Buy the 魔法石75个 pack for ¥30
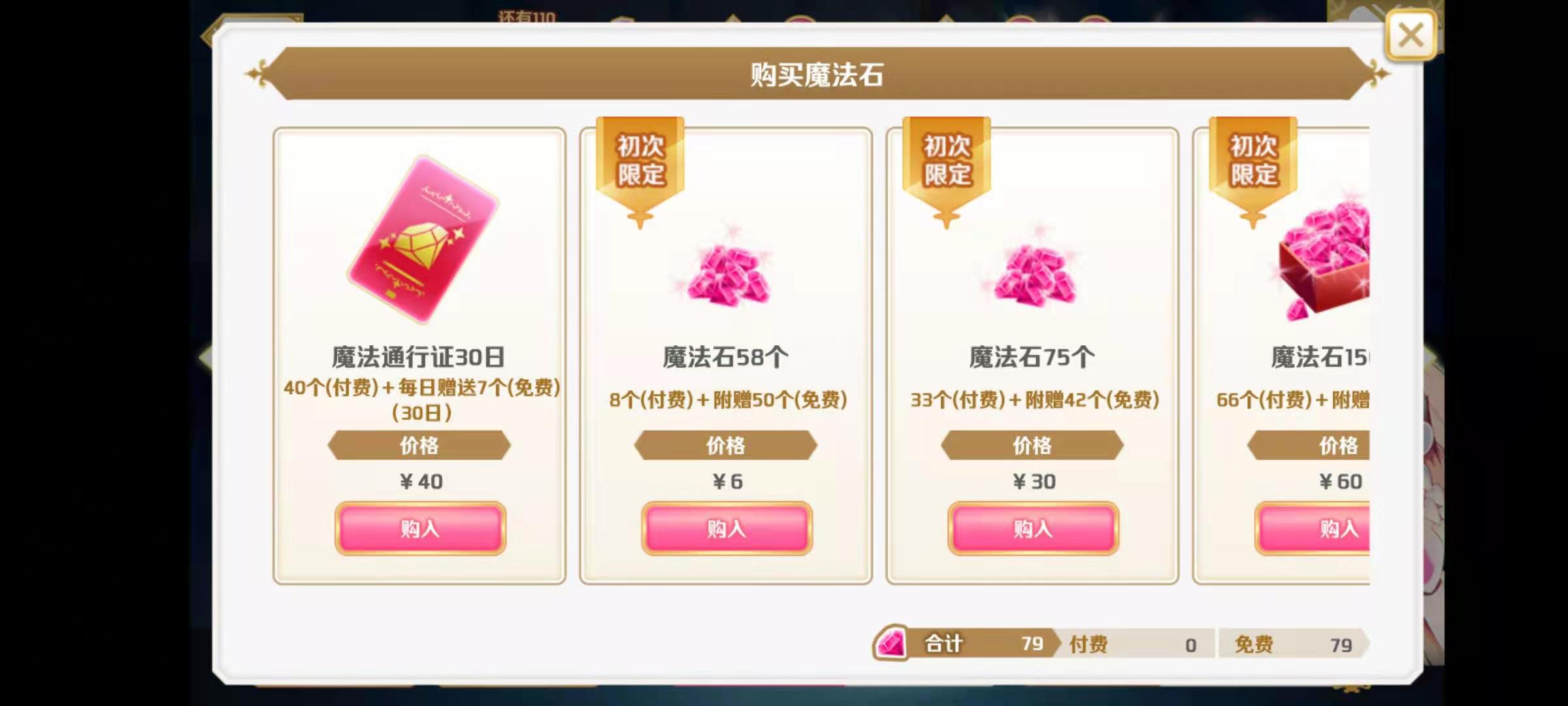Screen dimensions: 1568x706 1033,528
